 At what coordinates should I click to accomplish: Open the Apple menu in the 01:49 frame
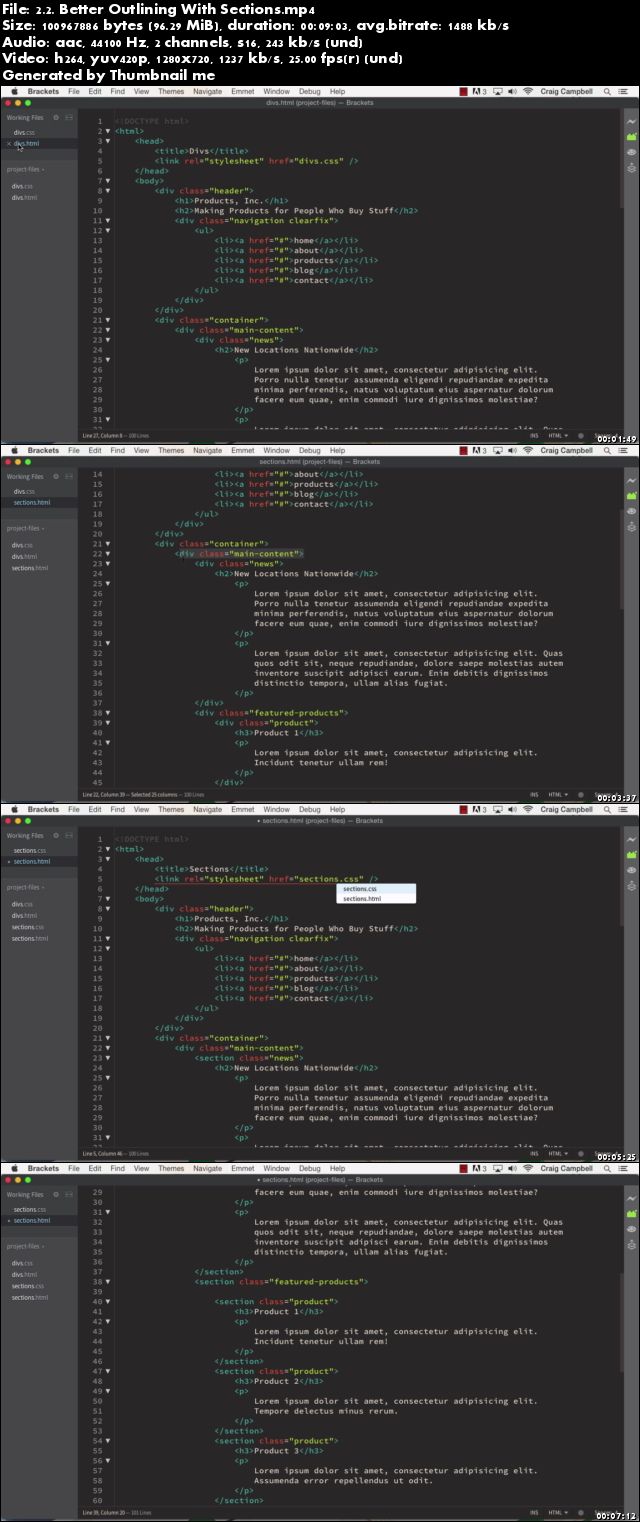(14, 91)
